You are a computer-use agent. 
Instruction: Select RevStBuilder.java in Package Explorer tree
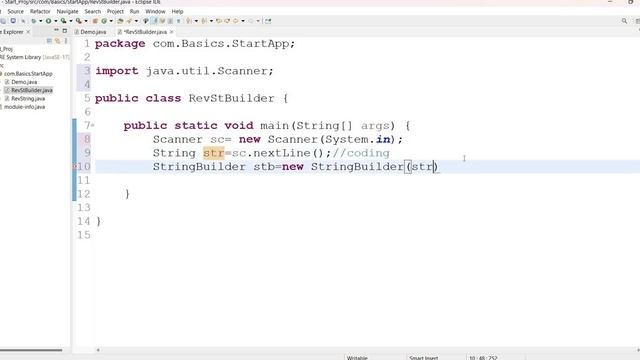32,90
